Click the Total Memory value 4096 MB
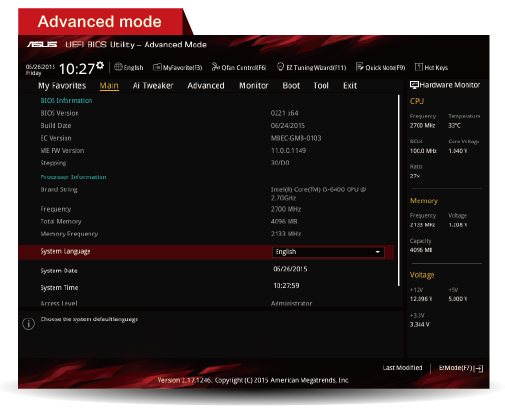 pos(284,221)
